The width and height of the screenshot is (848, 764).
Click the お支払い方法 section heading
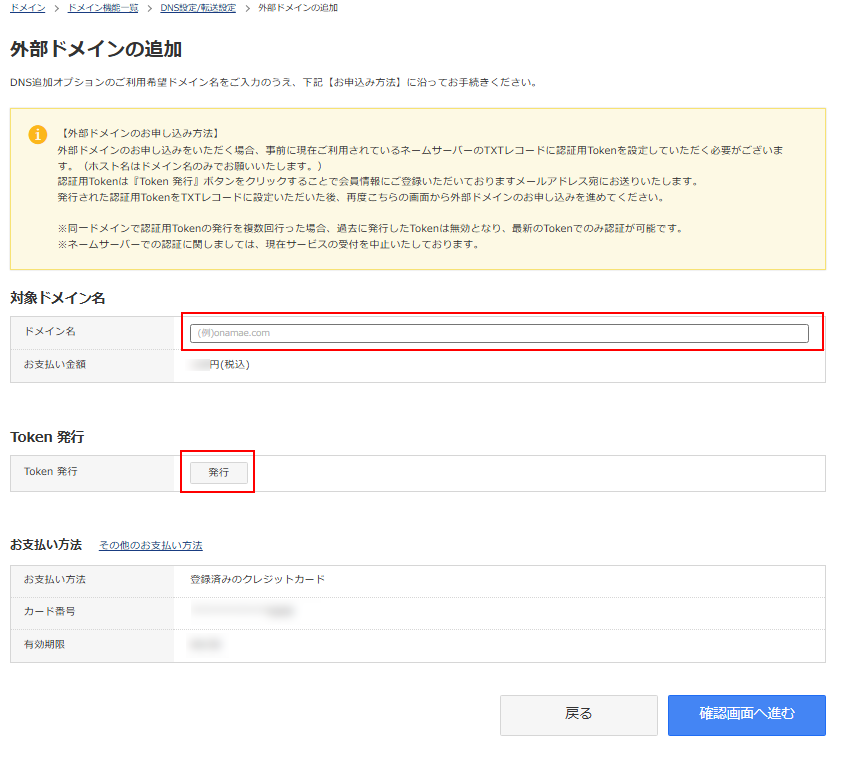point(46,545)
